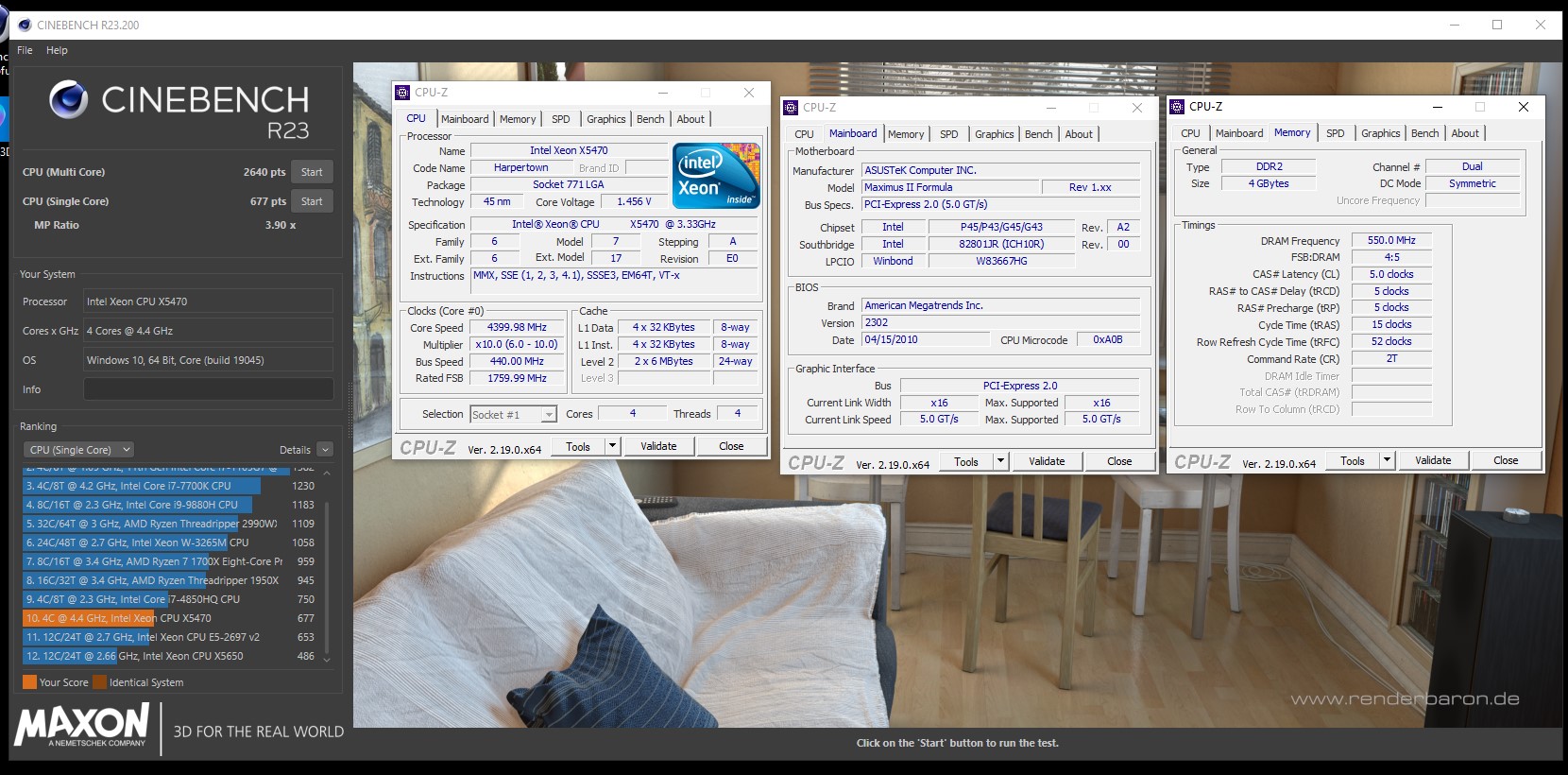
Task: Click the Cinebench logo icon in the sidebar
Action: (x=68, y=99)
